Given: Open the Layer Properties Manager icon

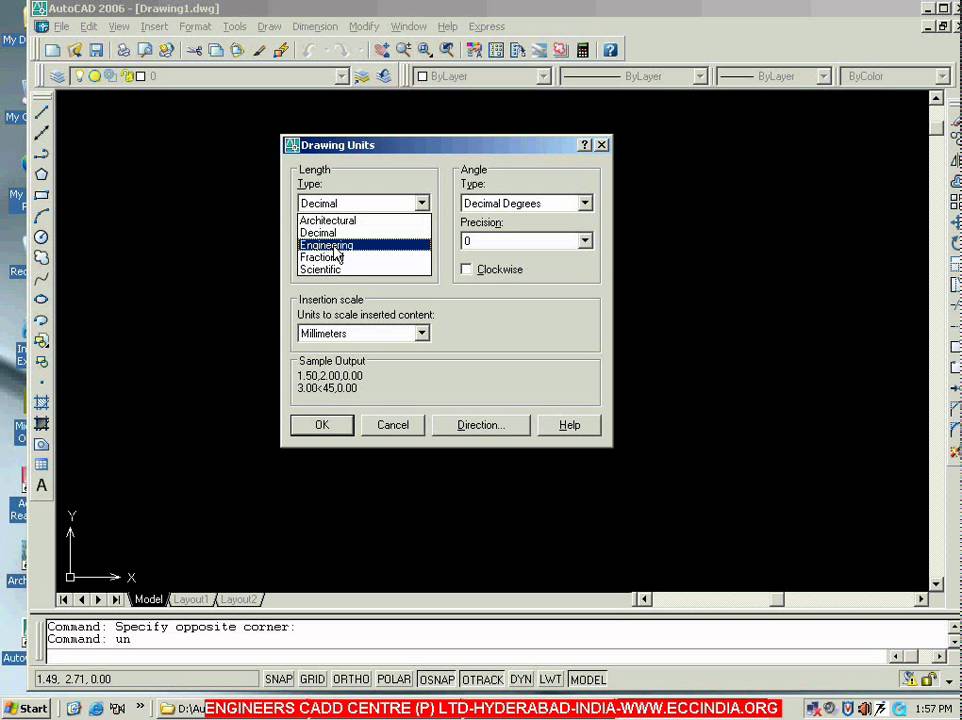Looking at the screenshot, I should (58, 77).
